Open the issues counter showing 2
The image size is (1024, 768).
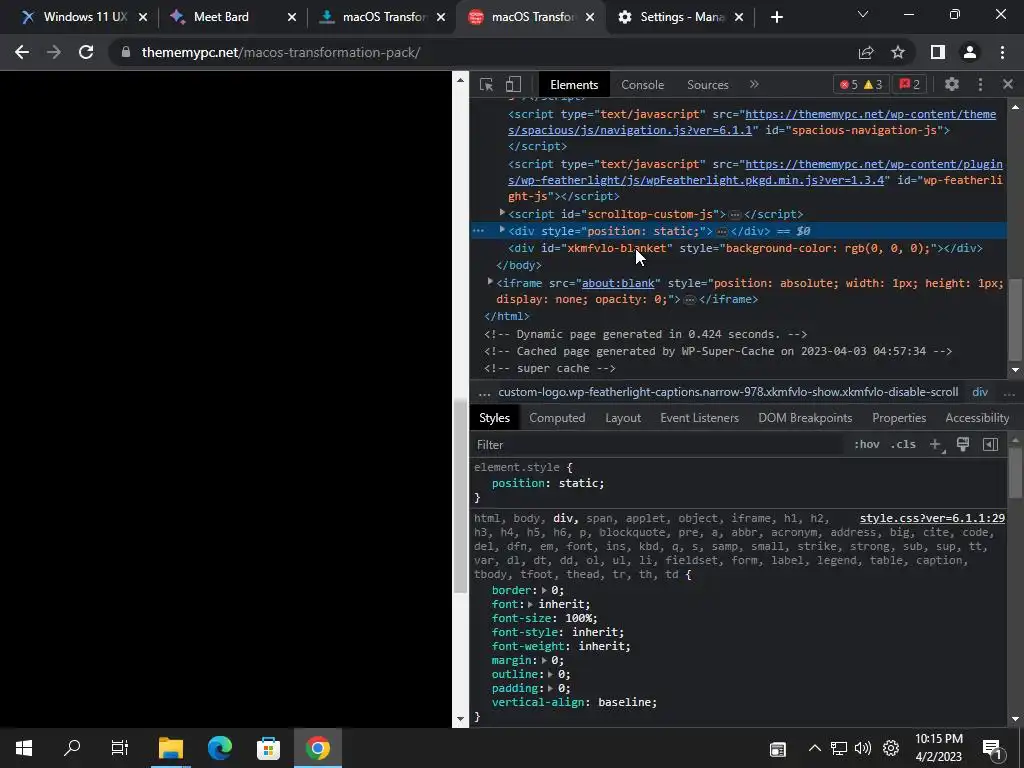coord(910,84)
